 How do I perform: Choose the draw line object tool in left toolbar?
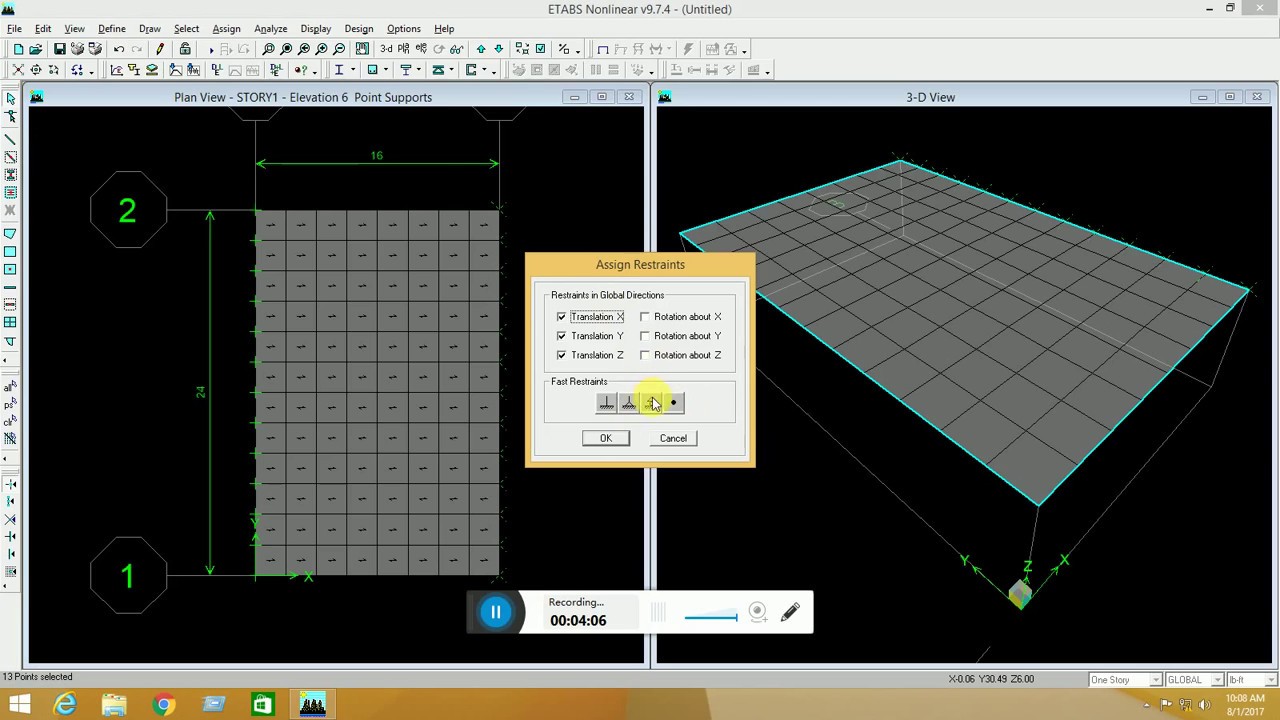click(11, 139)
